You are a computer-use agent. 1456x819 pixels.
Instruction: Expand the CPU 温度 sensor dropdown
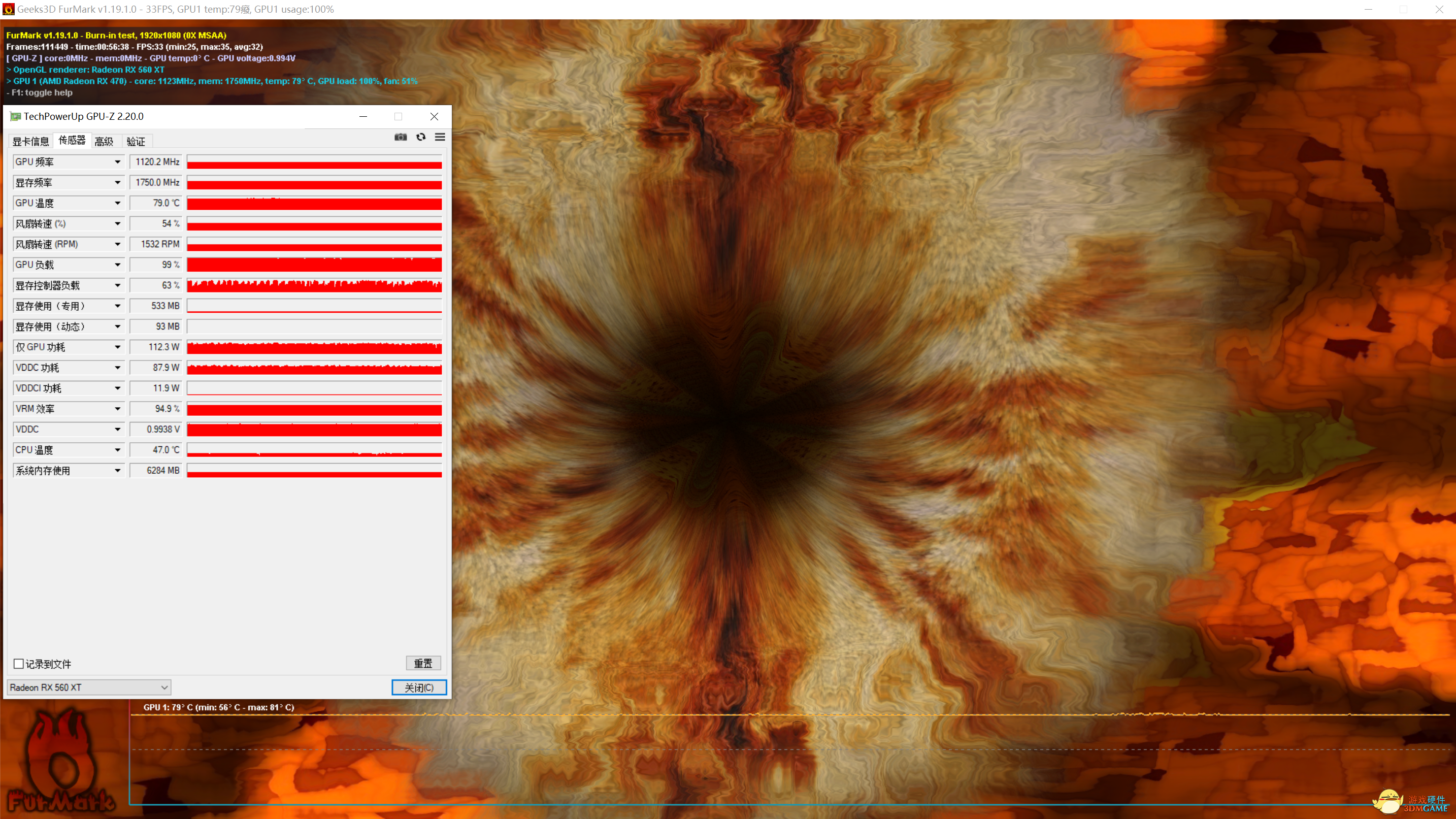click(117, 450)
